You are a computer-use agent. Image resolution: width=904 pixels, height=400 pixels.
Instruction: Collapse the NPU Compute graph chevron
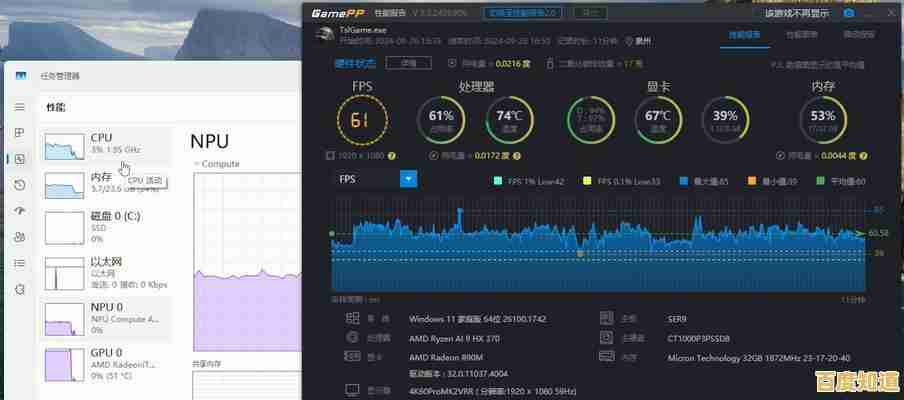[x=195, y=163]
